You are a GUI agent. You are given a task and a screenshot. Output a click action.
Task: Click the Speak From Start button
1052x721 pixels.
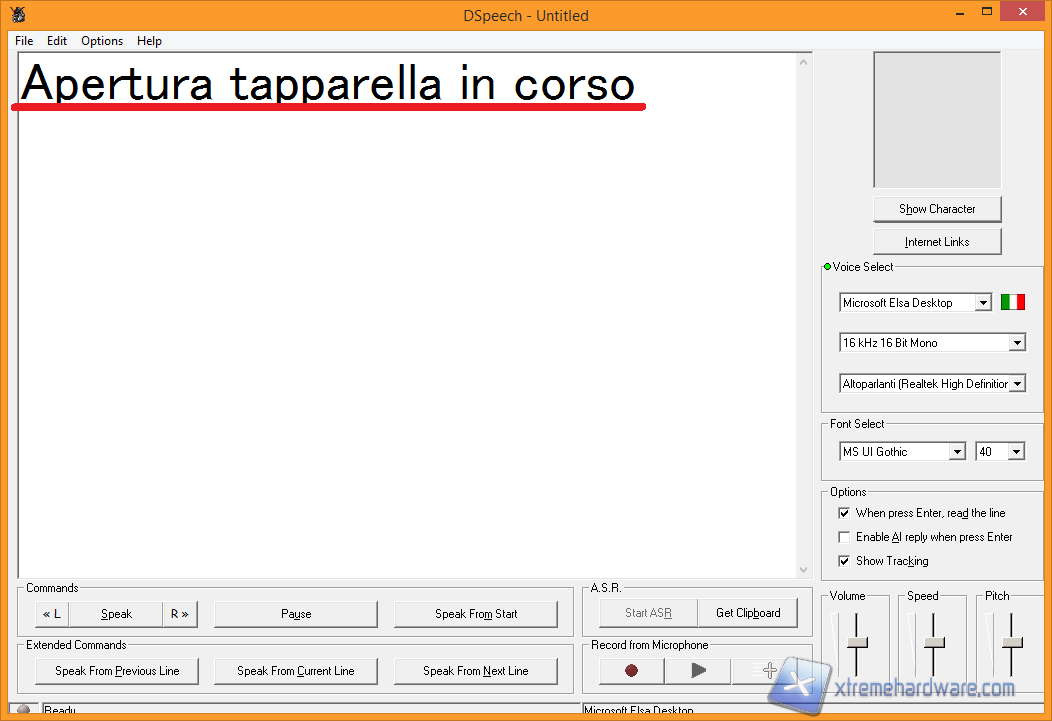(476, 614)
